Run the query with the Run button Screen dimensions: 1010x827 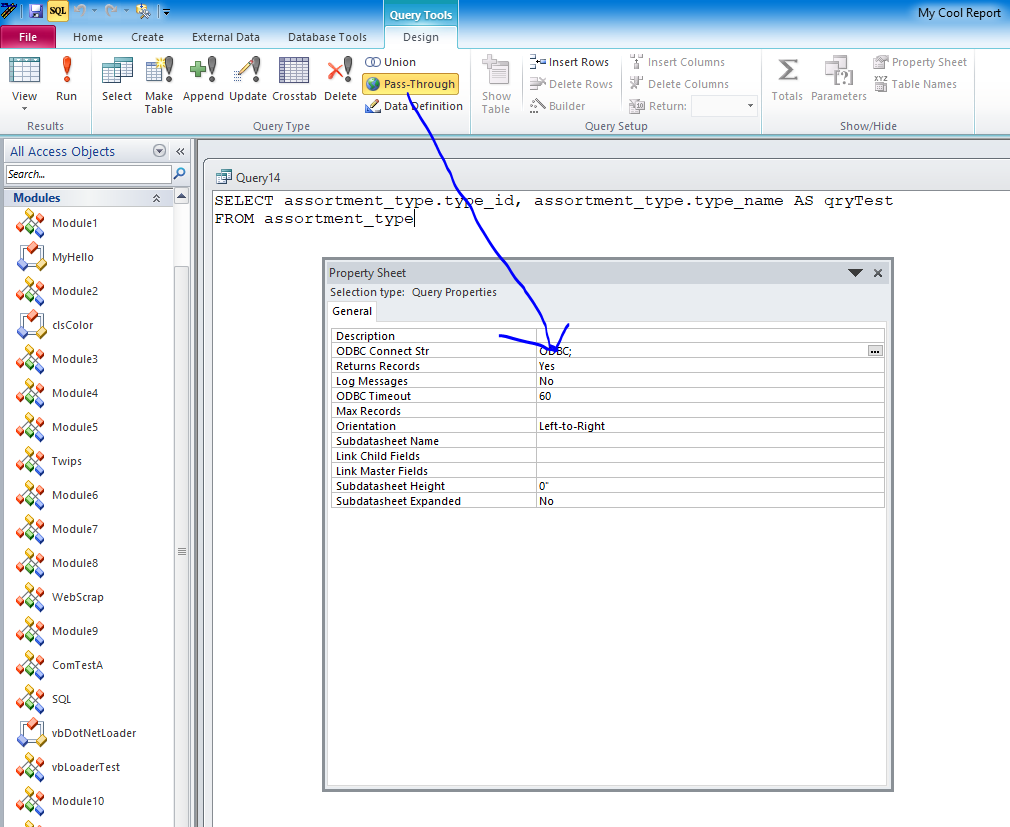click(x=66, y=79)
